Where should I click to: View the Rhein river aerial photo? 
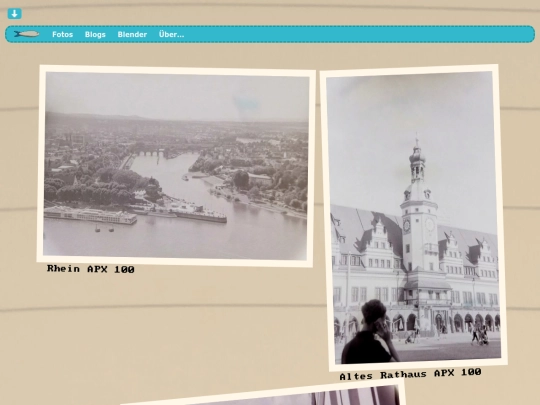click(176, 166)
